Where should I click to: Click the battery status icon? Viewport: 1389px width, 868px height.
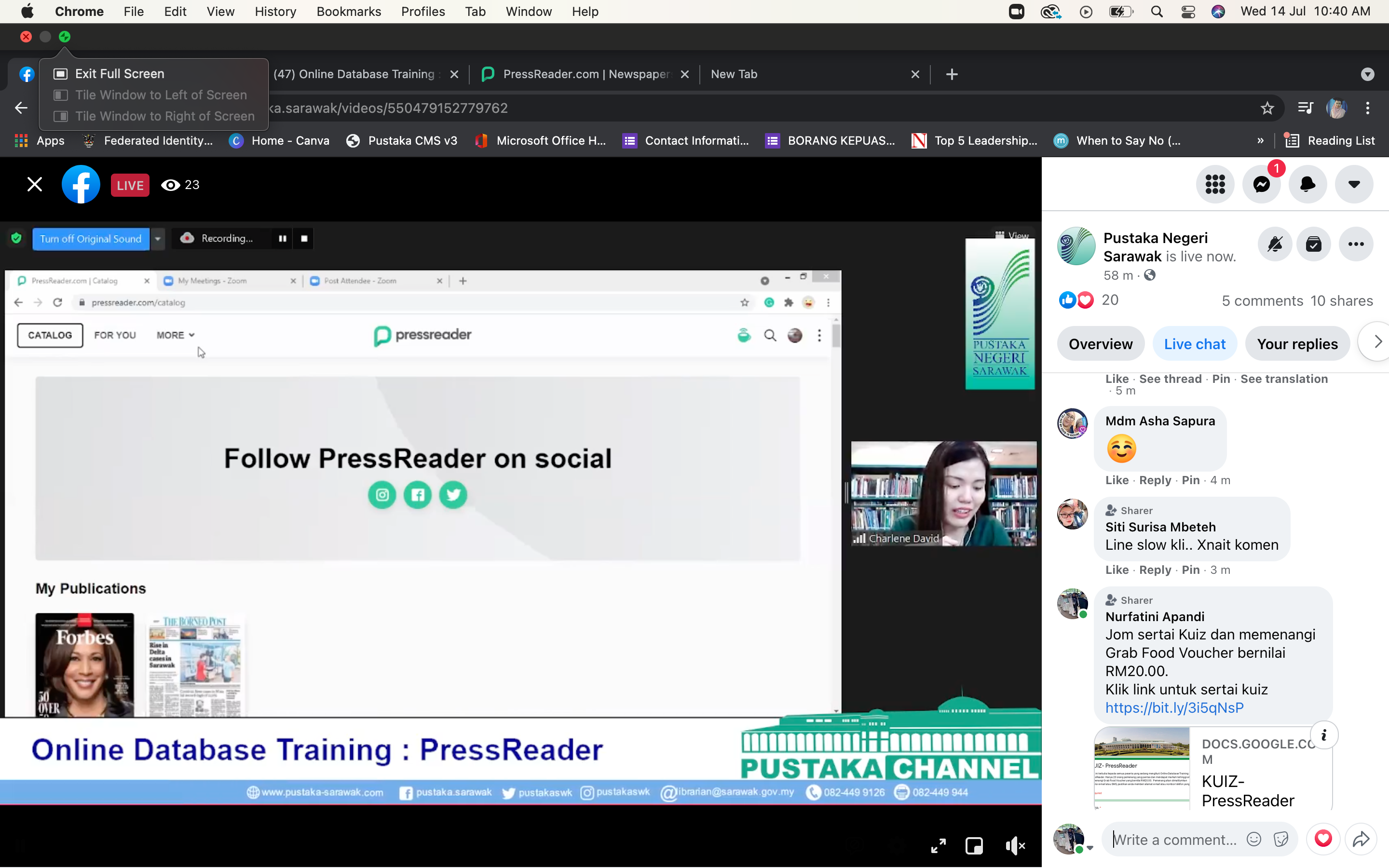pos(1121,12)
